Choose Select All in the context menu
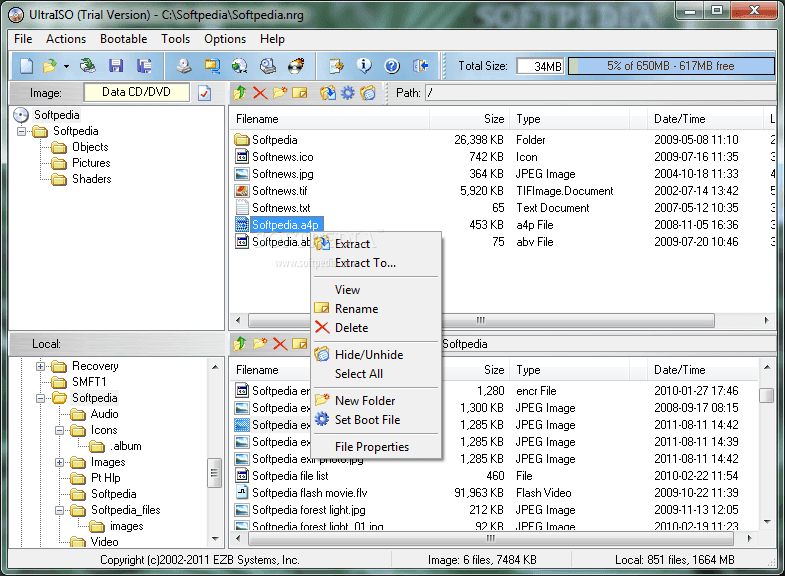 point(376,374)
